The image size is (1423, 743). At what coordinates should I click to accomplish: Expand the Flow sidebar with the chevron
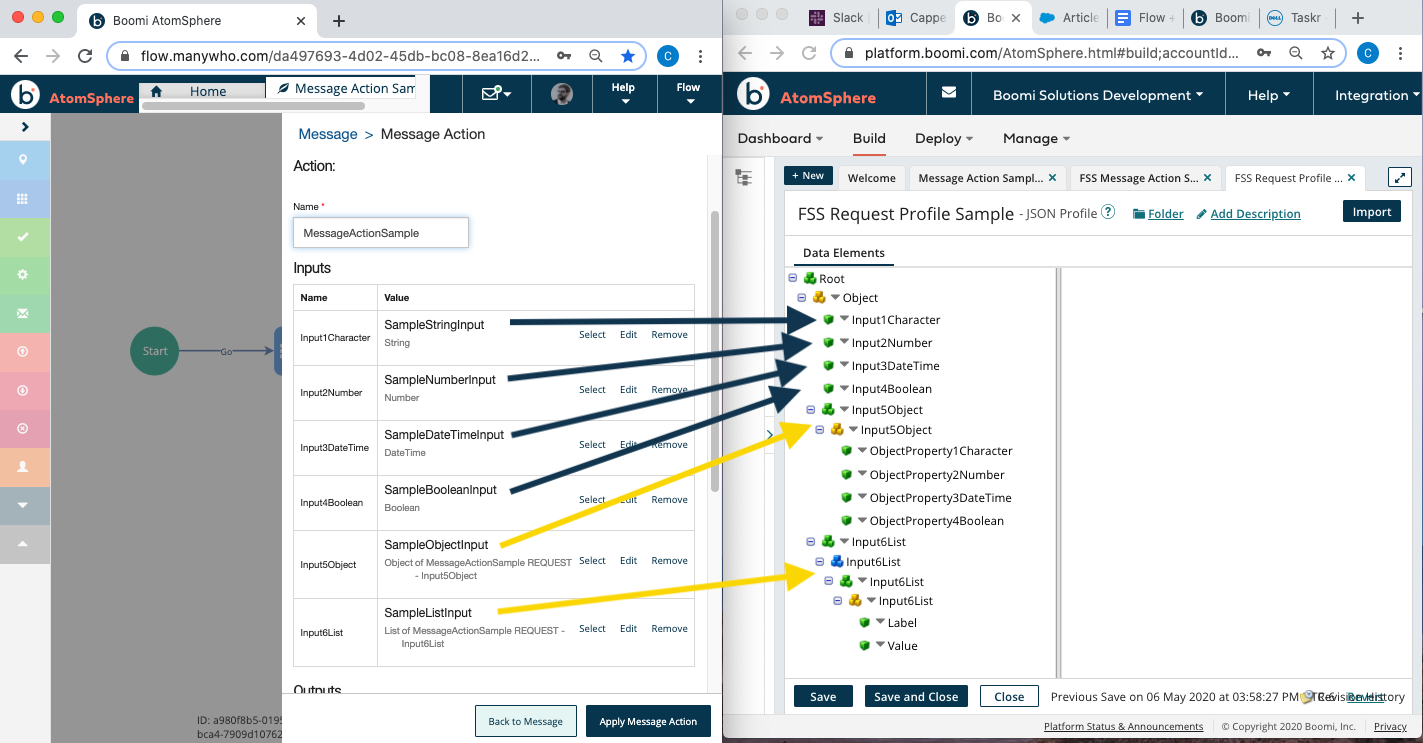tap(25, 127)
